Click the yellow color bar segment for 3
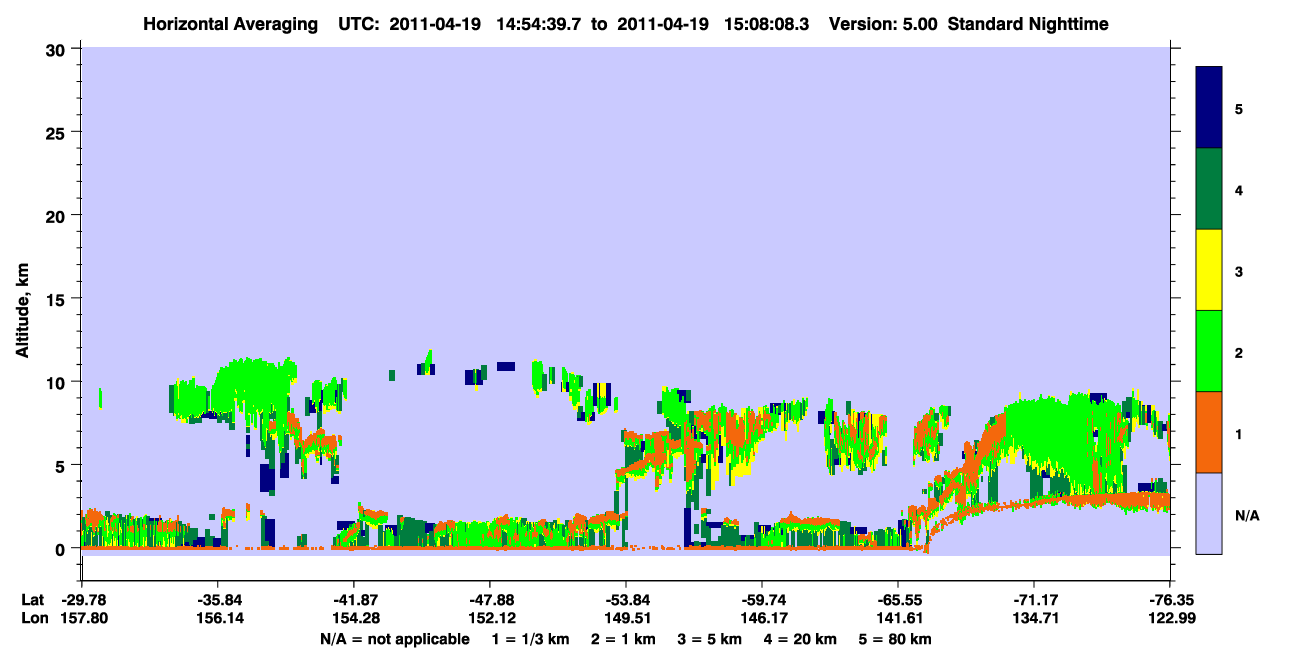The height and width of the screenshot is (667, 1300). coord(1209,270)
